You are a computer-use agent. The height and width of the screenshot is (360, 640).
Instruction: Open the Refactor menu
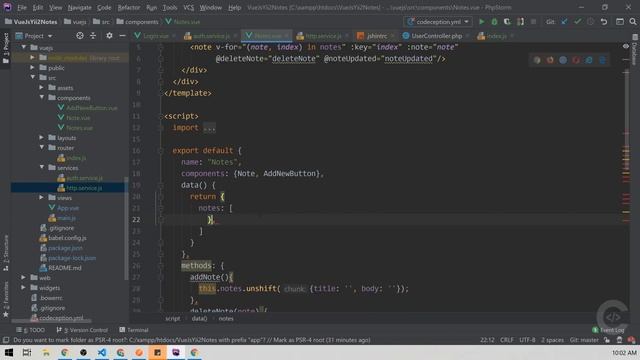(x=129, y=7)
